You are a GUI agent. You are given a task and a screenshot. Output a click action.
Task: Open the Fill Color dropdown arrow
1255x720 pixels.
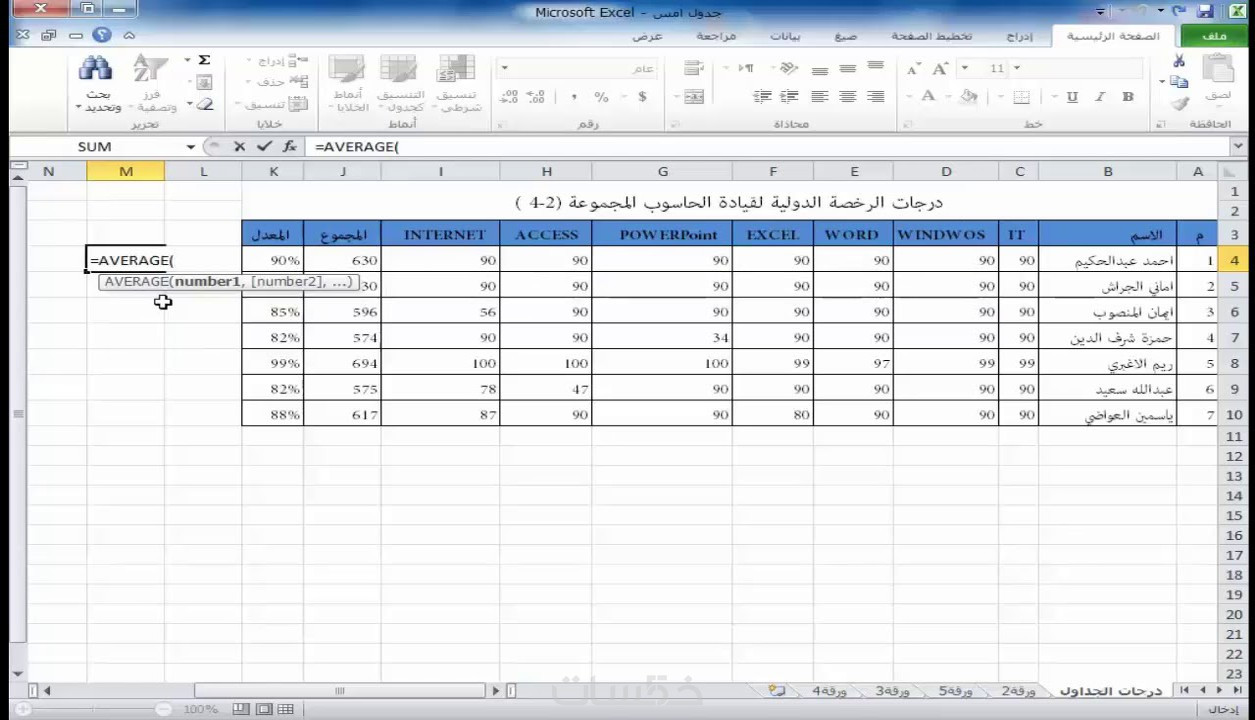tap(948, 97)
